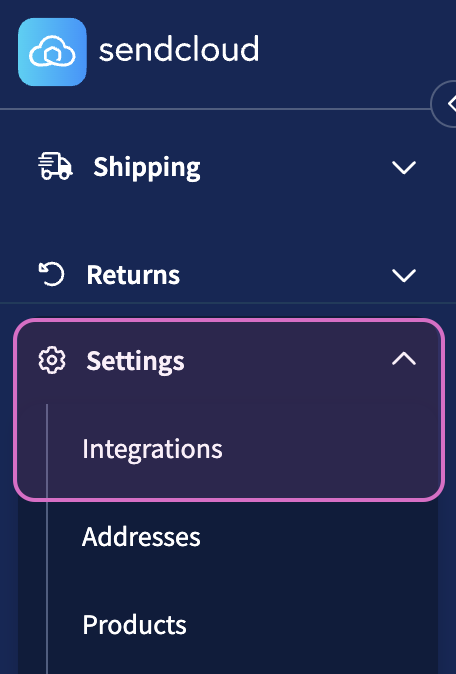Open the Addresses settings page
Viewport: 456px width, 674px height.
coord(141,537)
